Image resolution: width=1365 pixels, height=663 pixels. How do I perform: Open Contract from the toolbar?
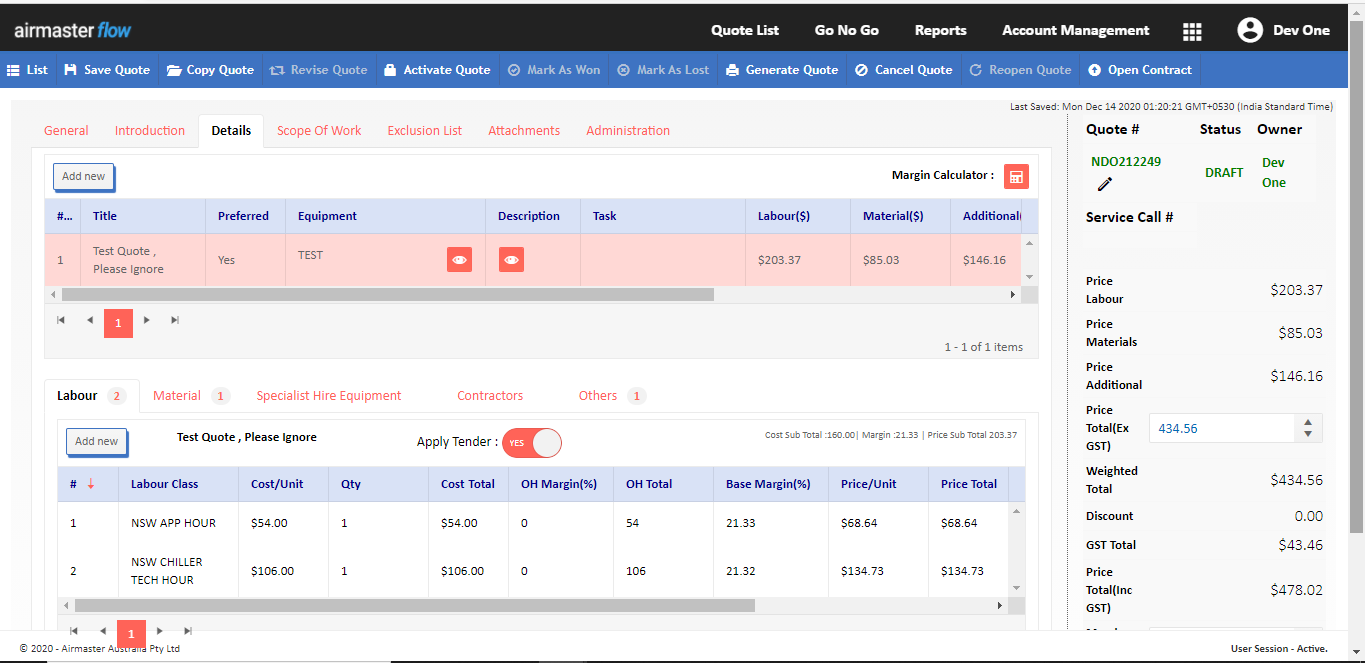click(1139, 70)
